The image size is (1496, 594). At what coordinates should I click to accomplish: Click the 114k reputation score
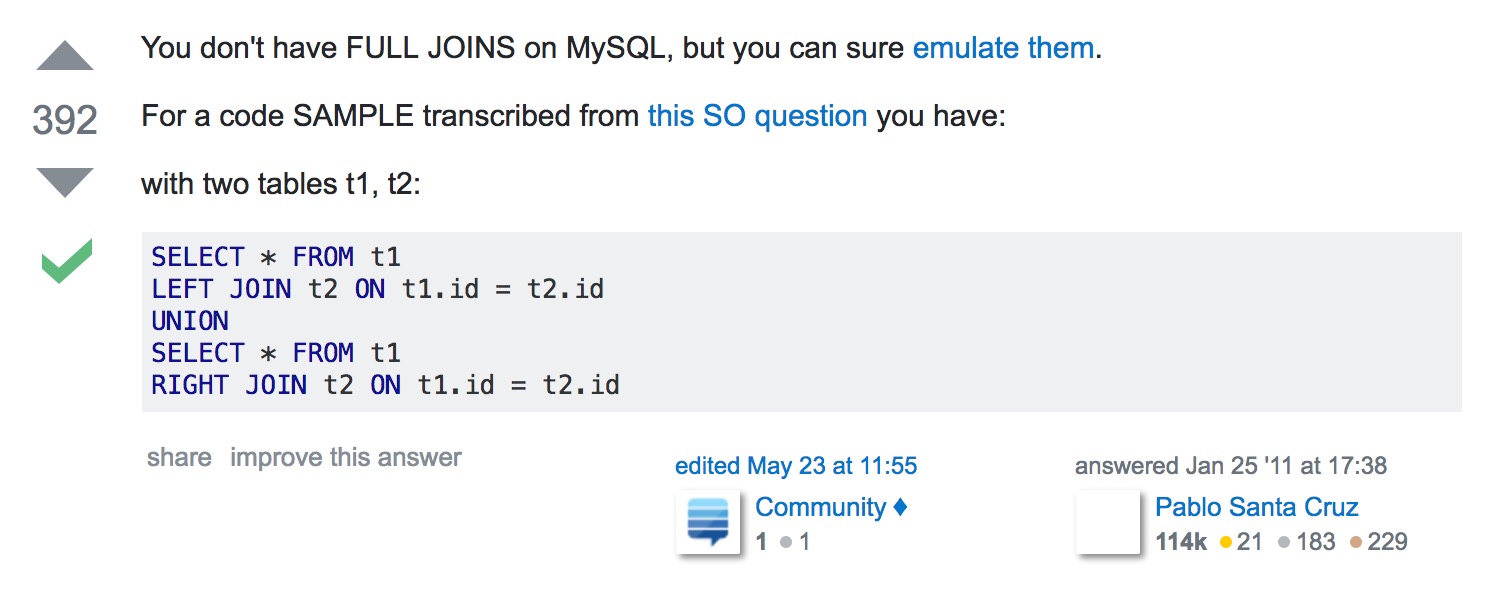[1181, 542]
